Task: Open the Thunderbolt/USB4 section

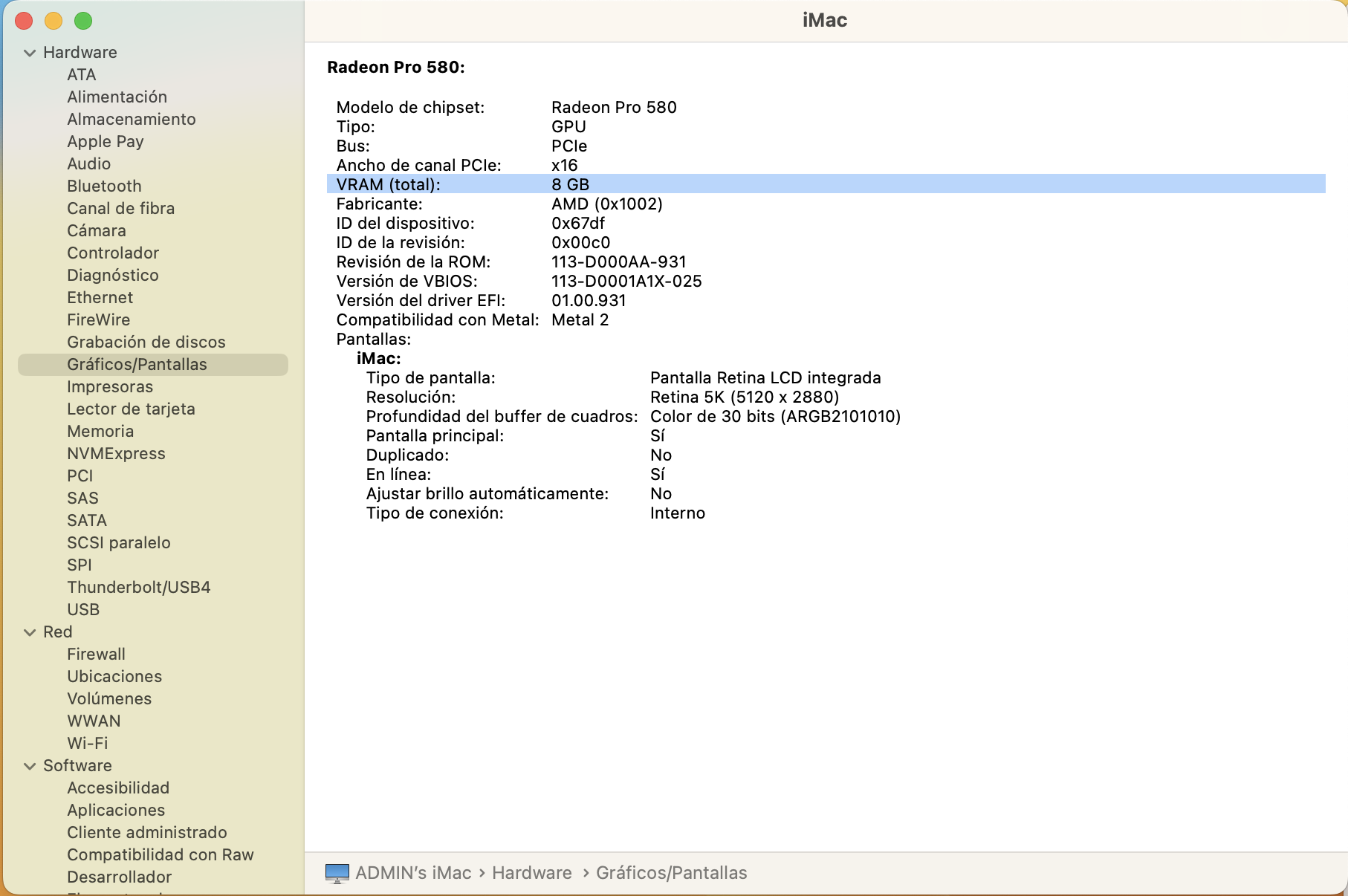Action: tap(138, 587)
